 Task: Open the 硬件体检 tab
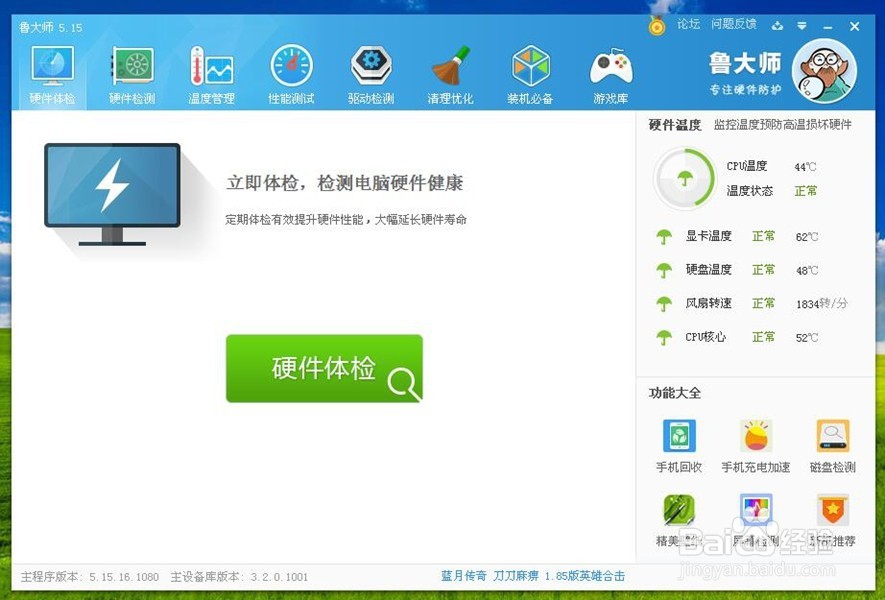point(52,76)
